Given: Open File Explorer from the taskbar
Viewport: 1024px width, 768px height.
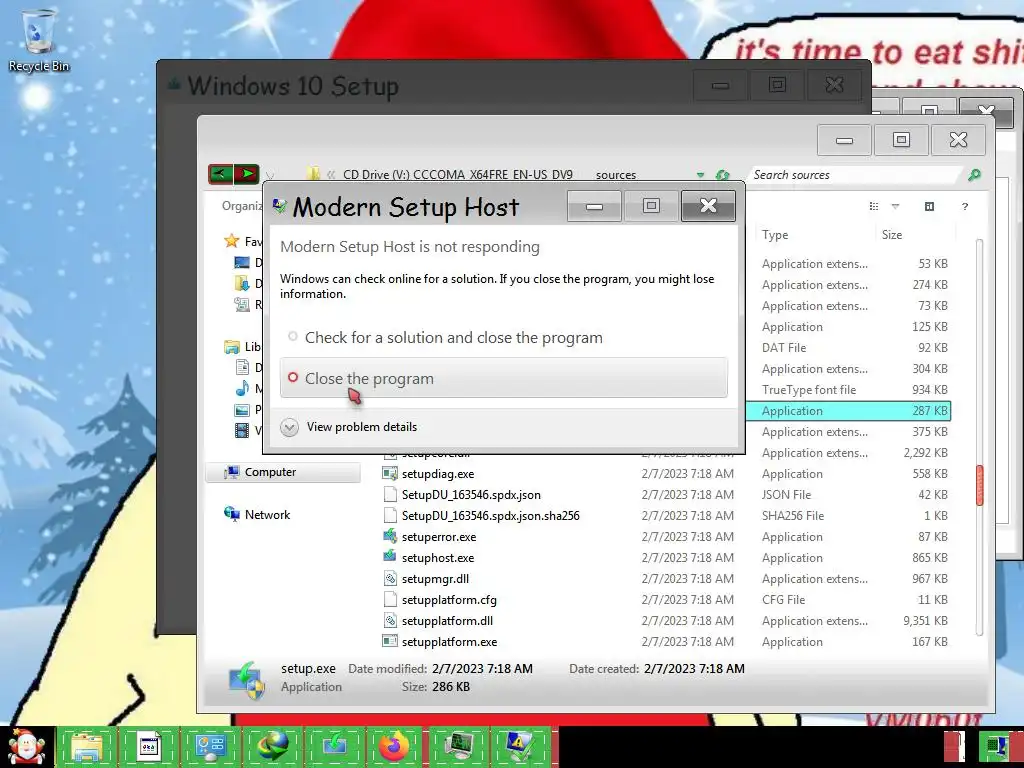Looking at the screenshot, I should (87, 746).
